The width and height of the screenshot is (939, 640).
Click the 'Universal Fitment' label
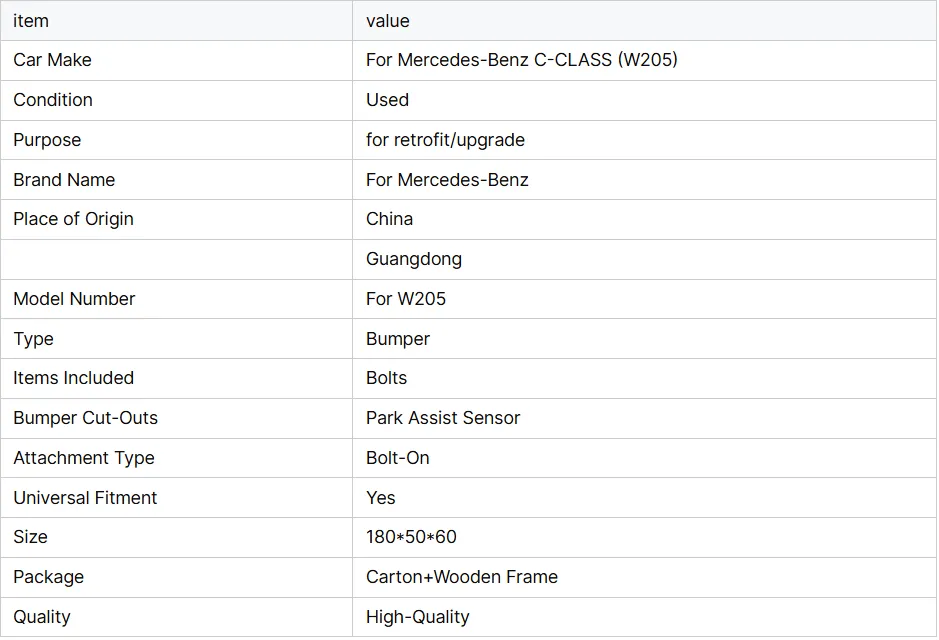(x=85, y=498)
